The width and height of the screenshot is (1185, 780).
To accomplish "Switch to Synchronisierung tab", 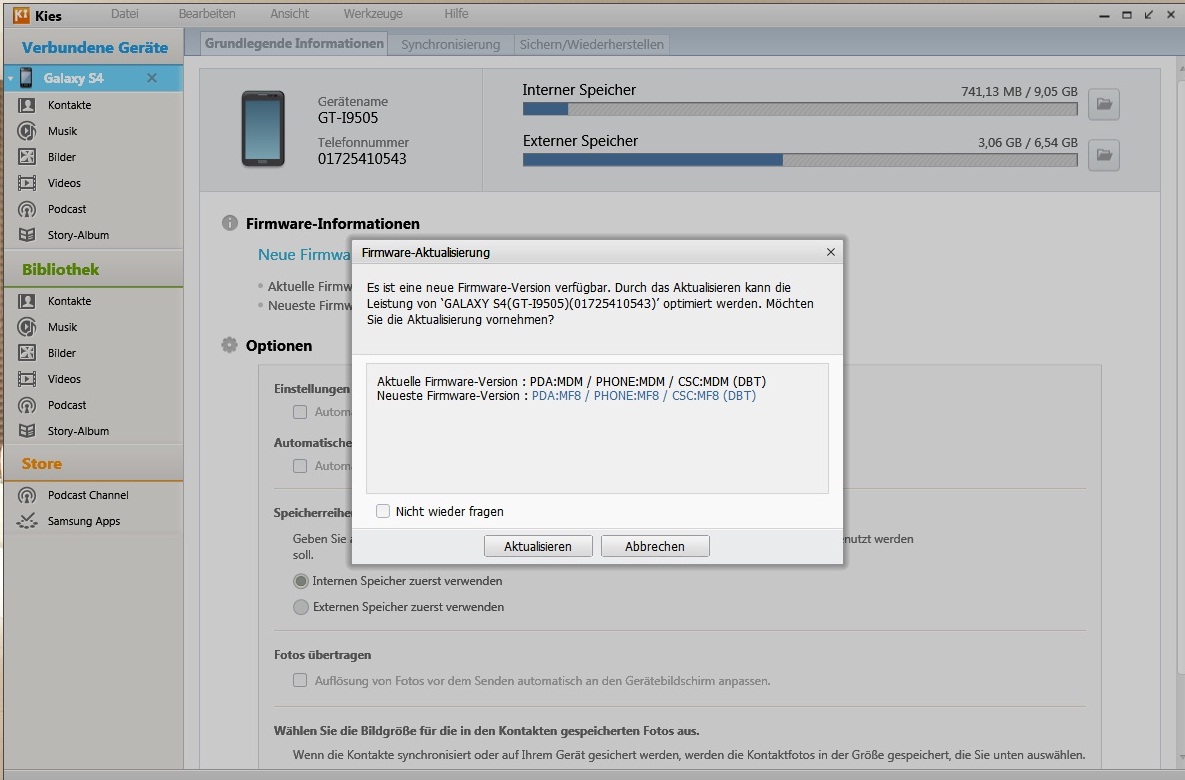I will click(450, 45).
